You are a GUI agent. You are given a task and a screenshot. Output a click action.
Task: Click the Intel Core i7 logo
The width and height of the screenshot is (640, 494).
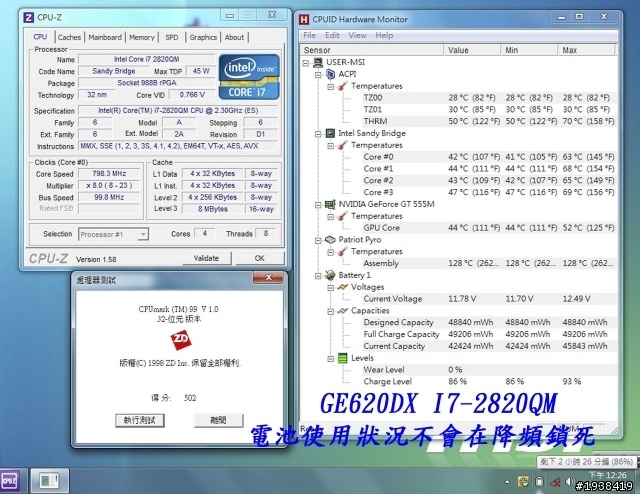coord(249,77)
